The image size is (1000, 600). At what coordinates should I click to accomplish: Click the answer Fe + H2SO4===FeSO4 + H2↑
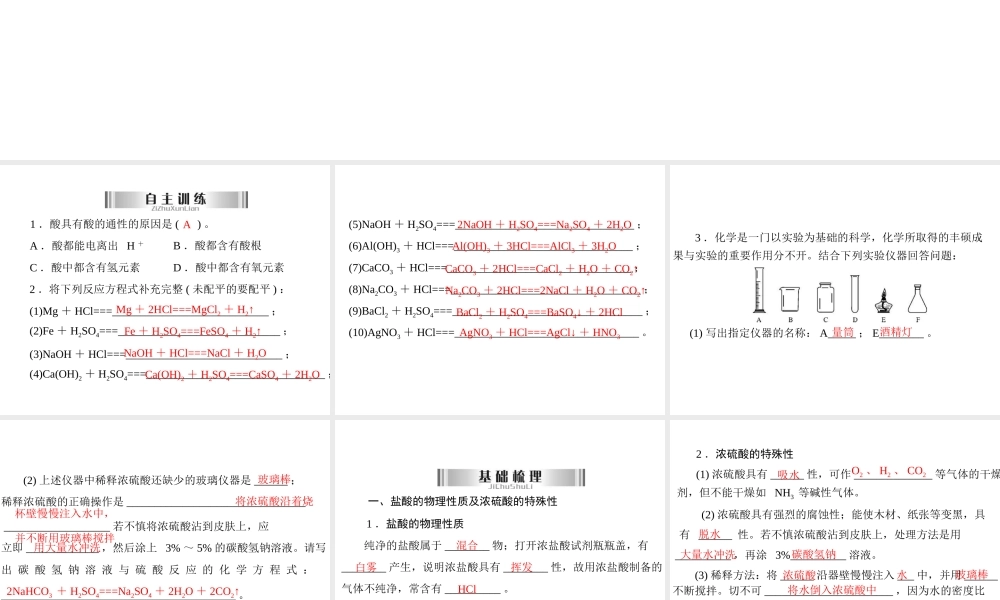(x=192, y=331)
